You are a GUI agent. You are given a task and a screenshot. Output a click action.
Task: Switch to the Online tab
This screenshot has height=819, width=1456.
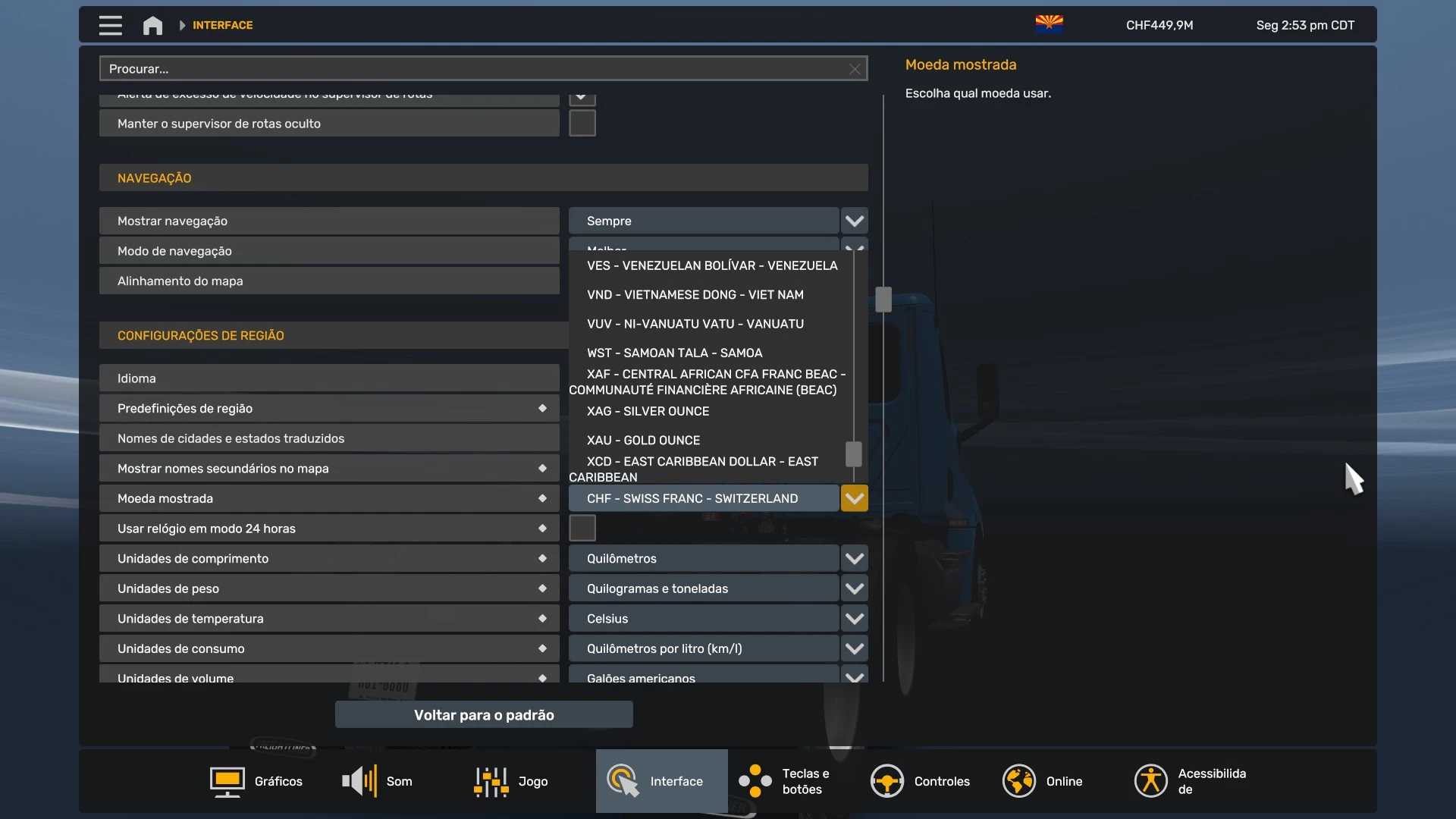coord(1043,781)
